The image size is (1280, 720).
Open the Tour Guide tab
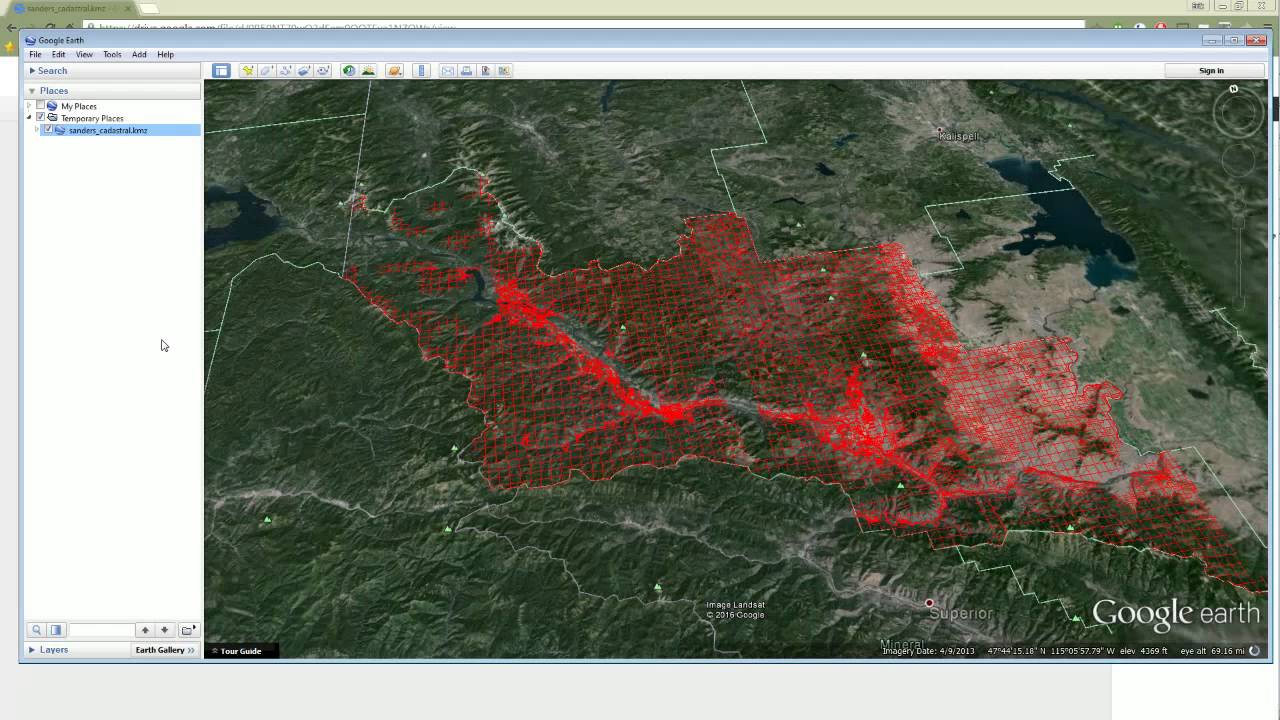pyautogui.click(x=241, y=651)
